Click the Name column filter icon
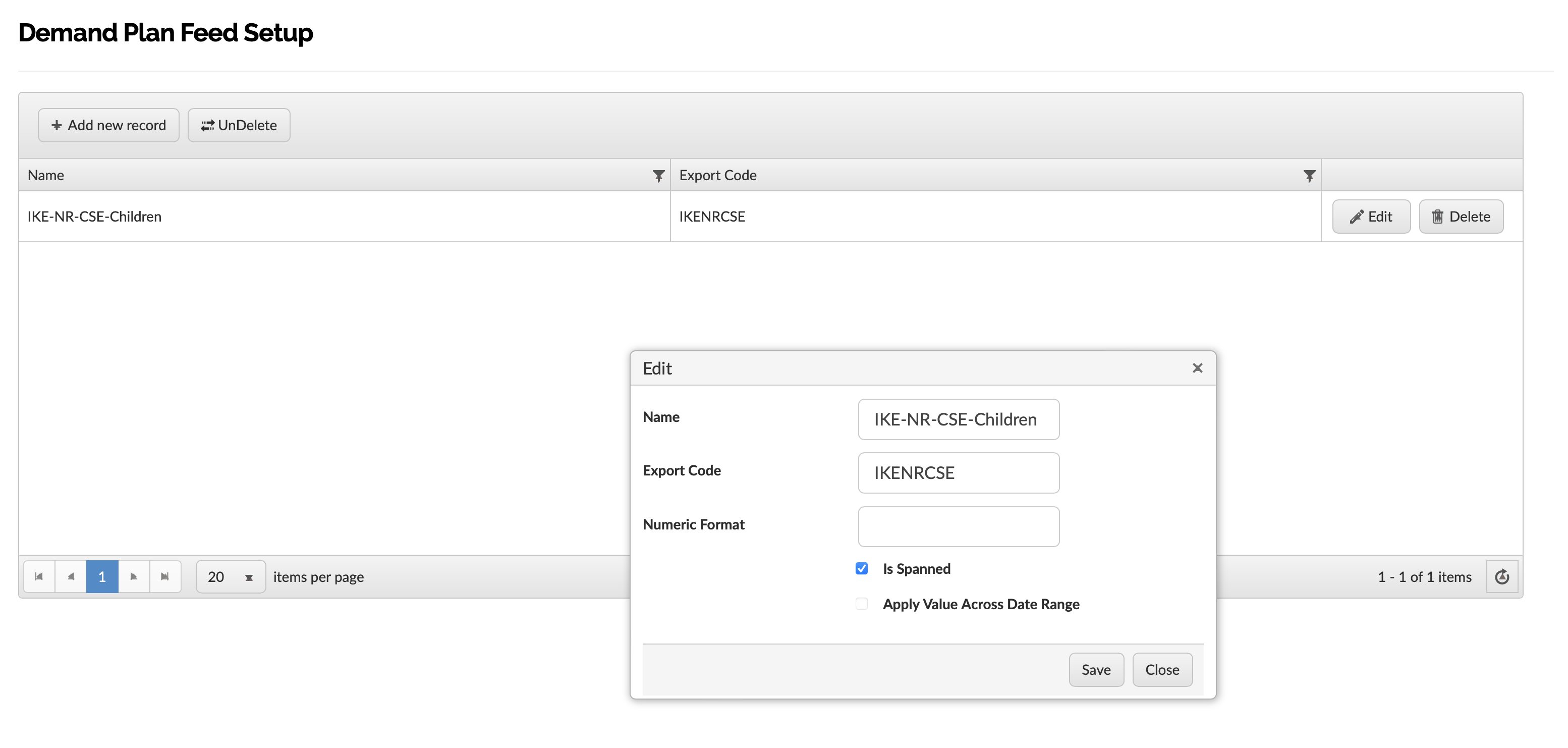The image size is (1568, 748). point(658,176)
